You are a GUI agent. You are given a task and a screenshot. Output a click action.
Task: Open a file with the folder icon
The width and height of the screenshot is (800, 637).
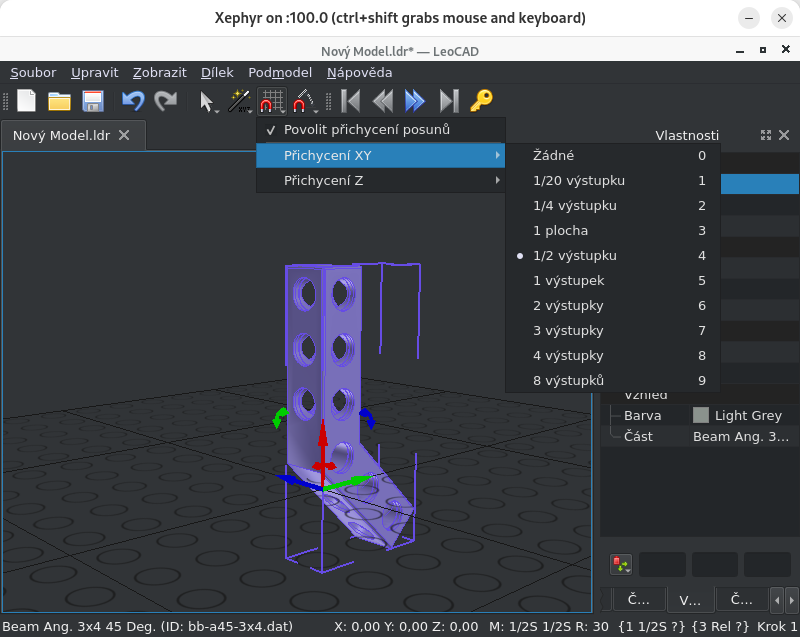(59, 101)
